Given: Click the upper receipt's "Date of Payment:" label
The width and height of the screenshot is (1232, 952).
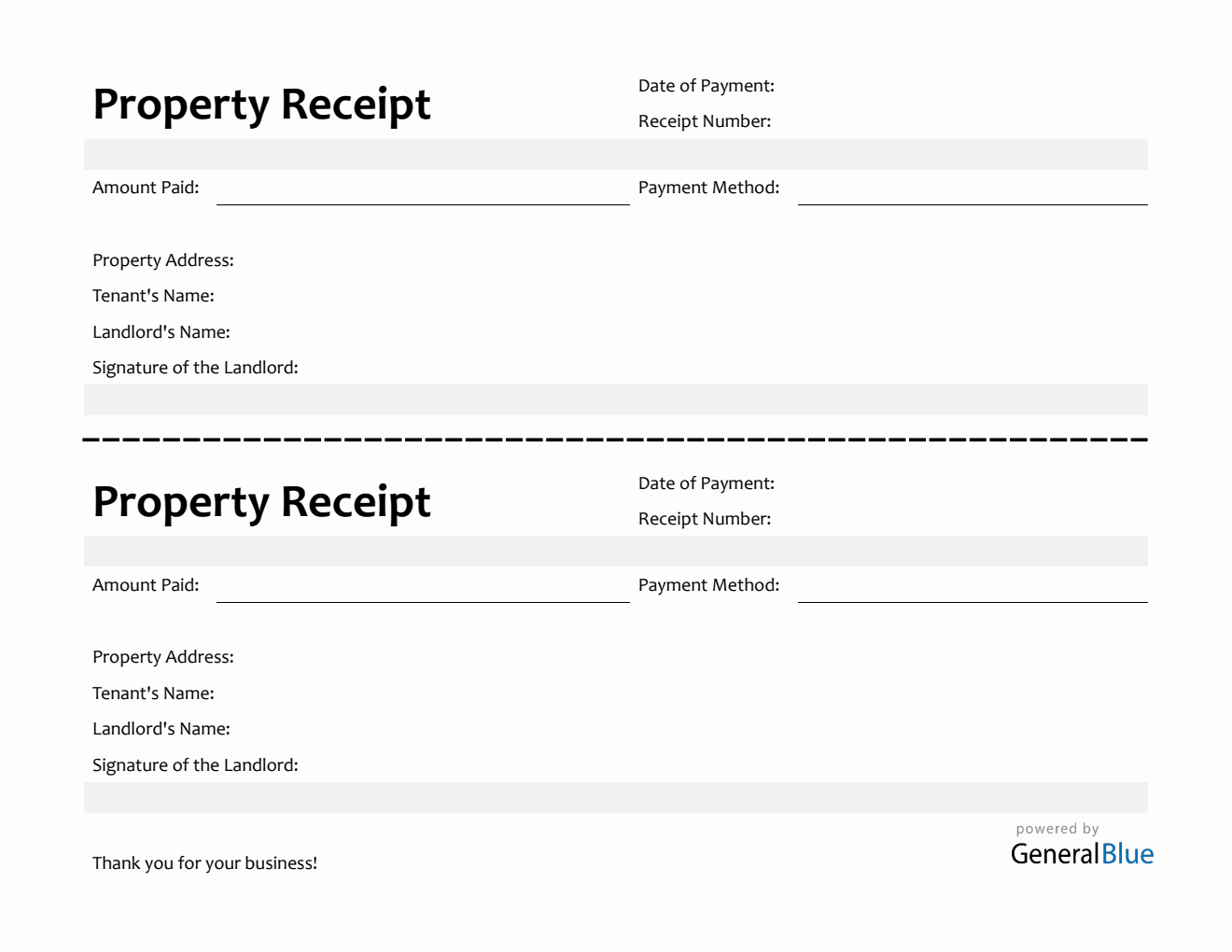Looking at the screenshot, I should click(x=707, y=86).
